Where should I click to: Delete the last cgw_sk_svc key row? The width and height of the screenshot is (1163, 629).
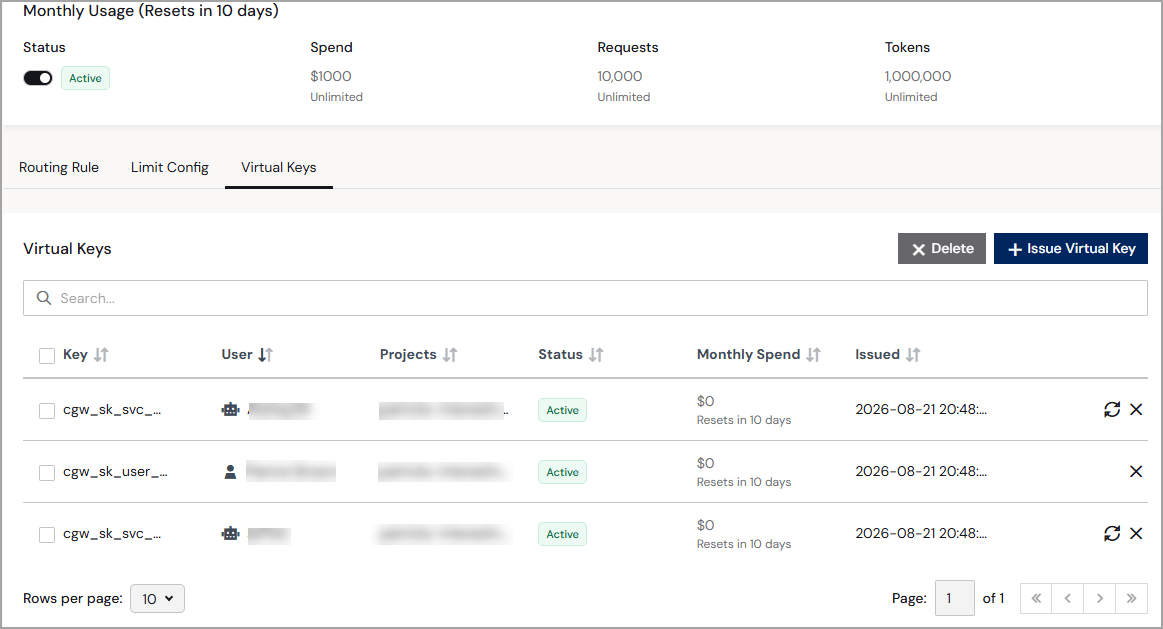[1136, 533]
